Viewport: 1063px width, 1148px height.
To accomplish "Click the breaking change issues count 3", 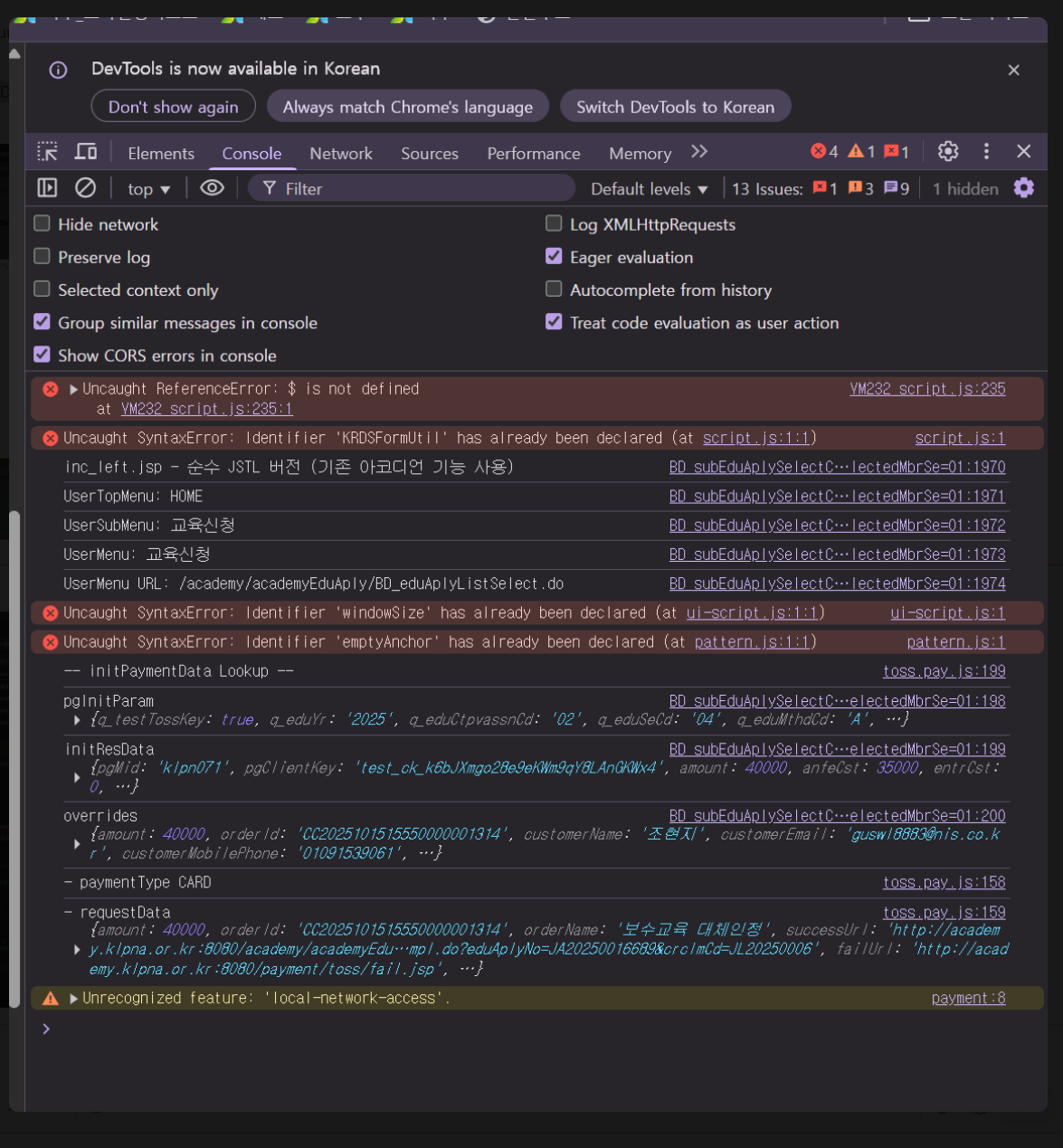I will 860,189.
